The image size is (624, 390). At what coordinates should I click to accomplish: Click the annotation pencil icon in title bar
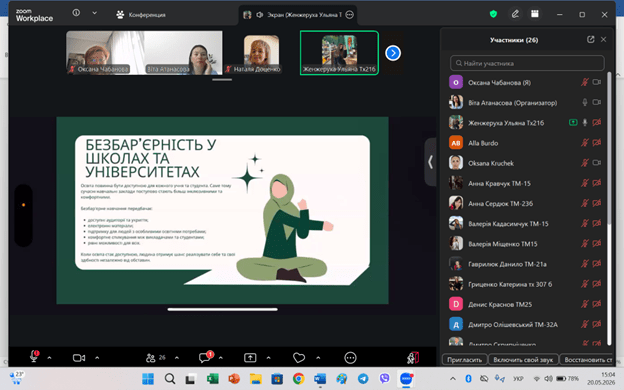(x=515, y=14)
